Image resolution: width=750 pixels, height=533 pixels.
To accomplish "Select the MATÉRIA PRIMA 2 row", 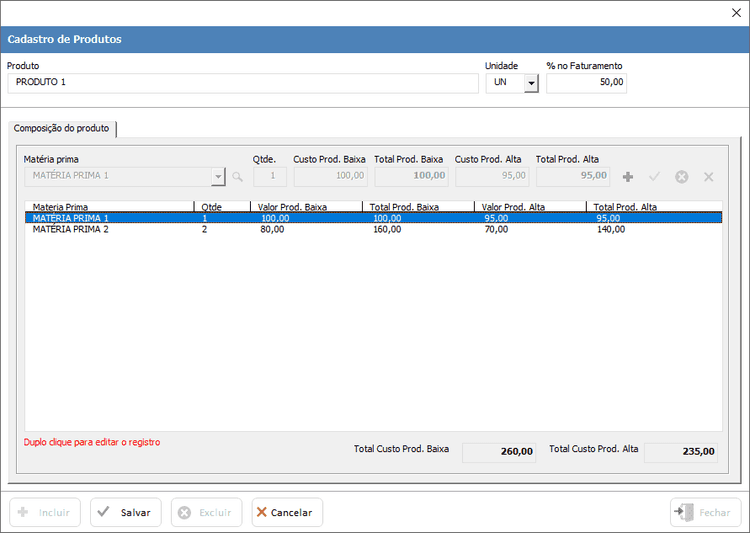I will pyautogui.click(x=373, y=229).
